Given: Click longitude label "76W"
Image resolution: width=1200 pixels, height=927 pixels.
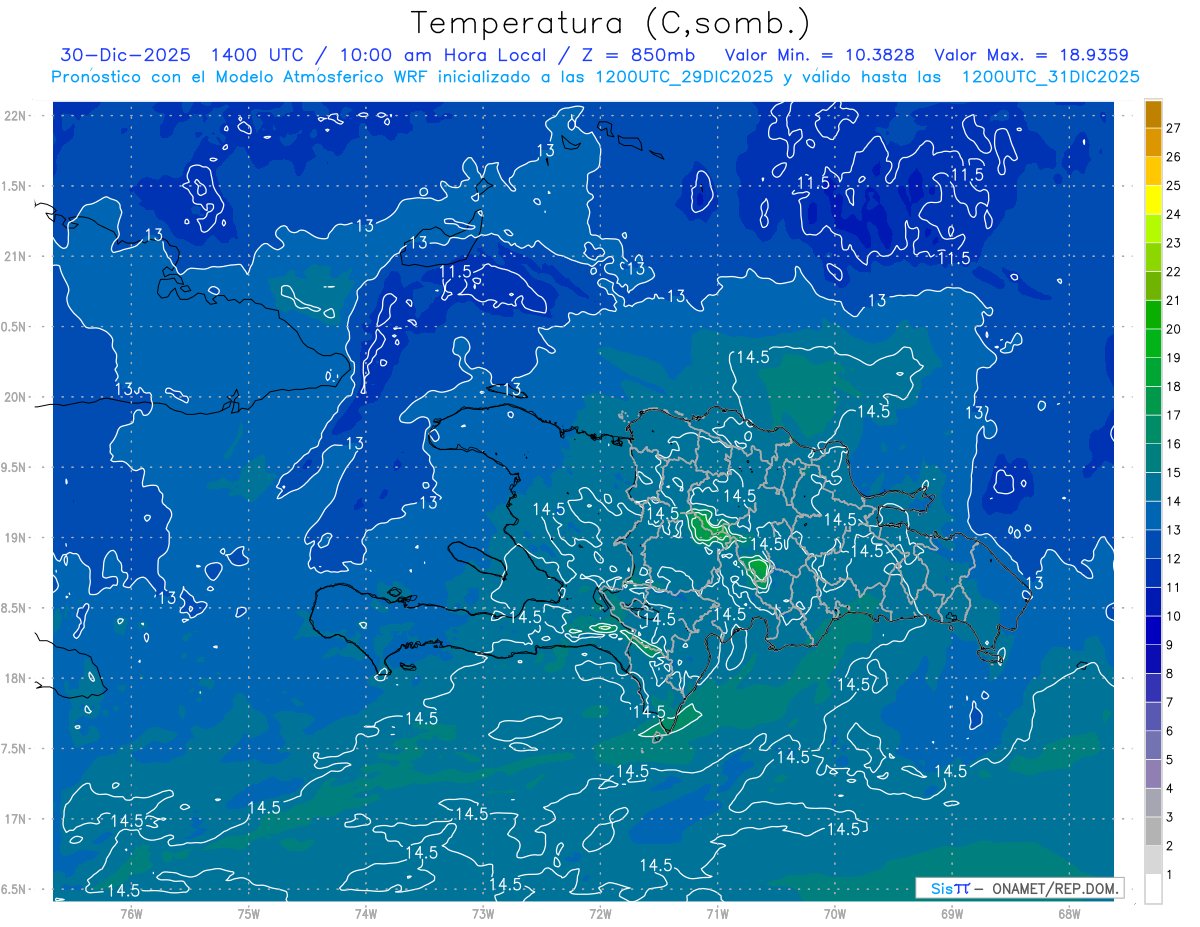Looking at the screenshot, I should (131, 914).
